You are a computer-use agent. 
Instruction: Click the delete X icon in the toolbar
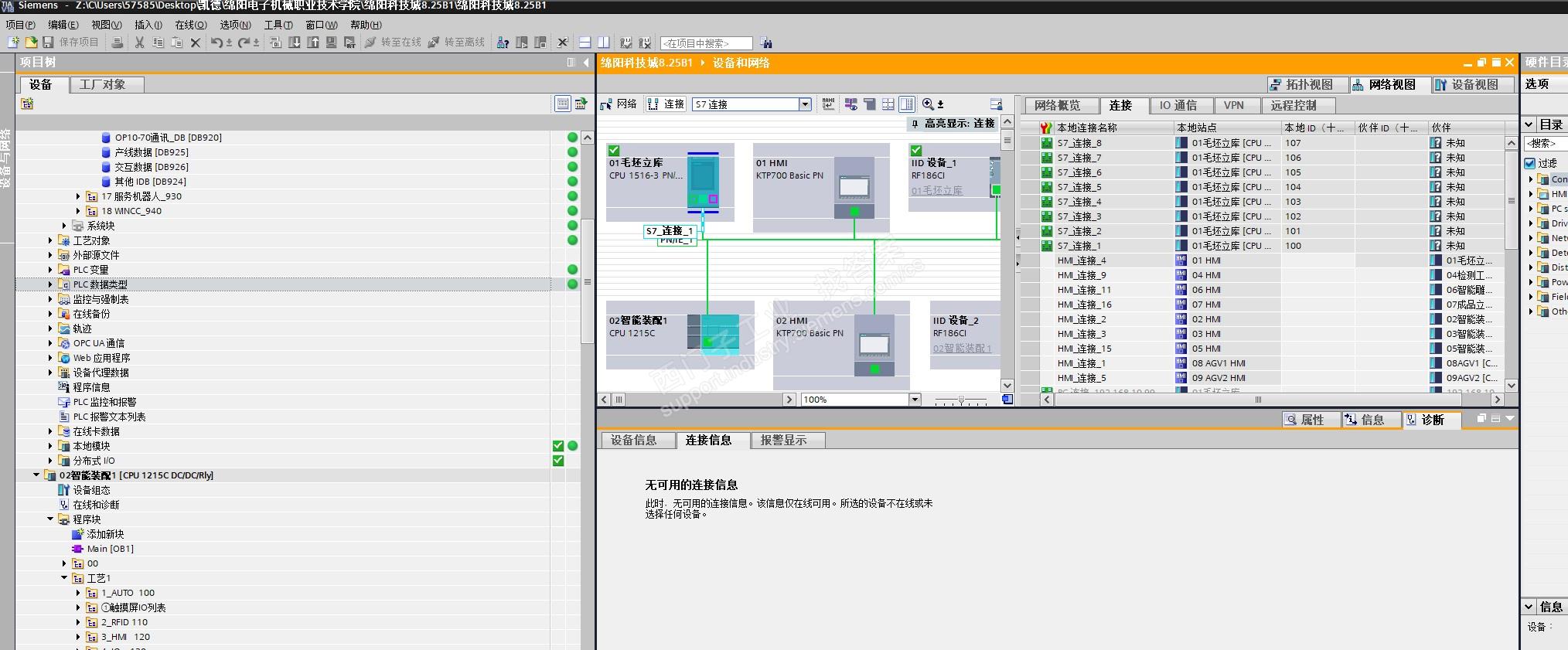[196, 43]
